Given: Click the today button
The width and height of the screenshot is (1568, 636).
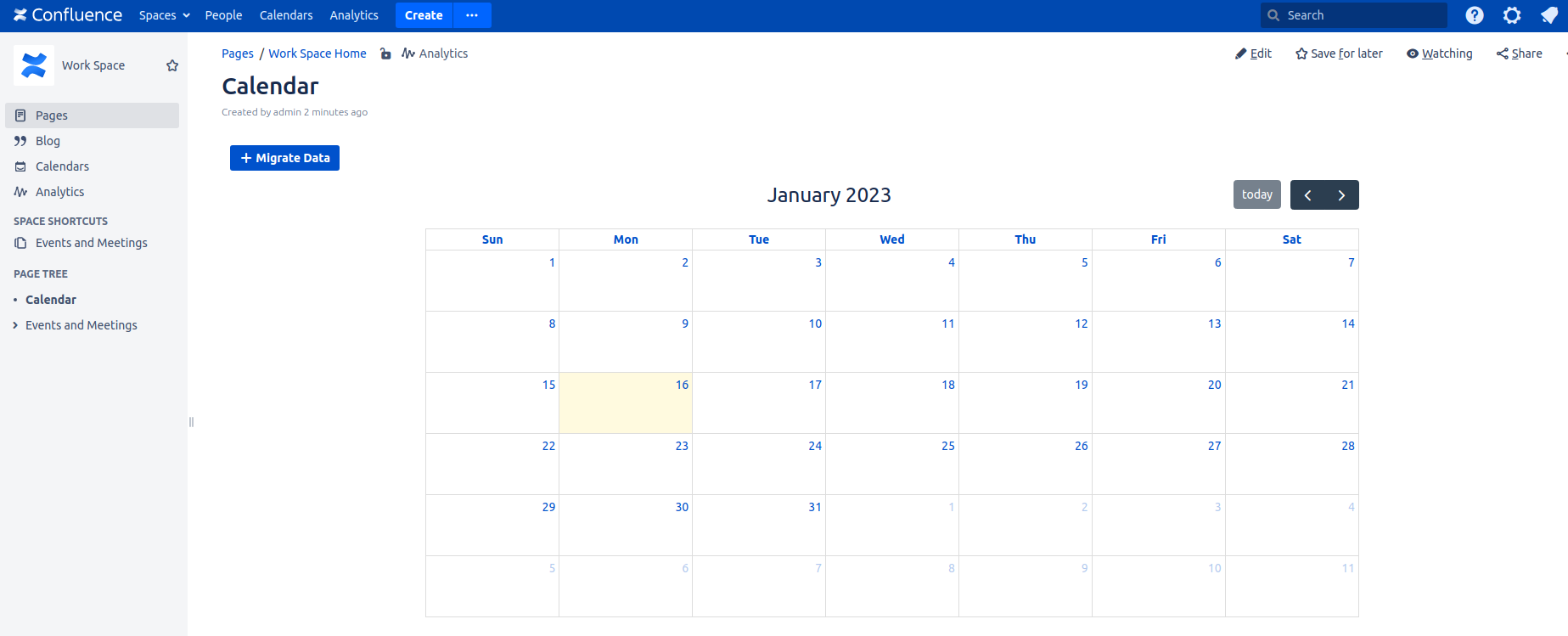Looking at the screenshot, I should [x=1256, y=194].
